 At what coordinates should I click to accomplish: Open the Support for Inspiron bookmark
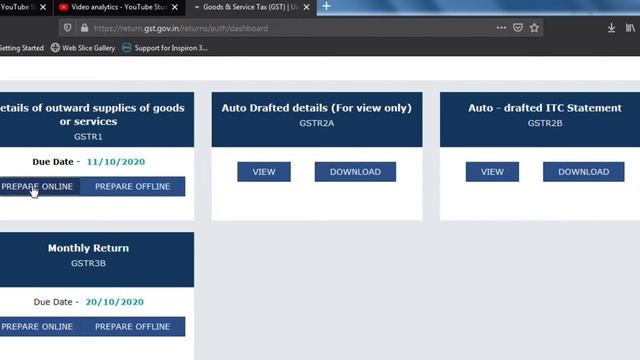click(x=165, y=48)
